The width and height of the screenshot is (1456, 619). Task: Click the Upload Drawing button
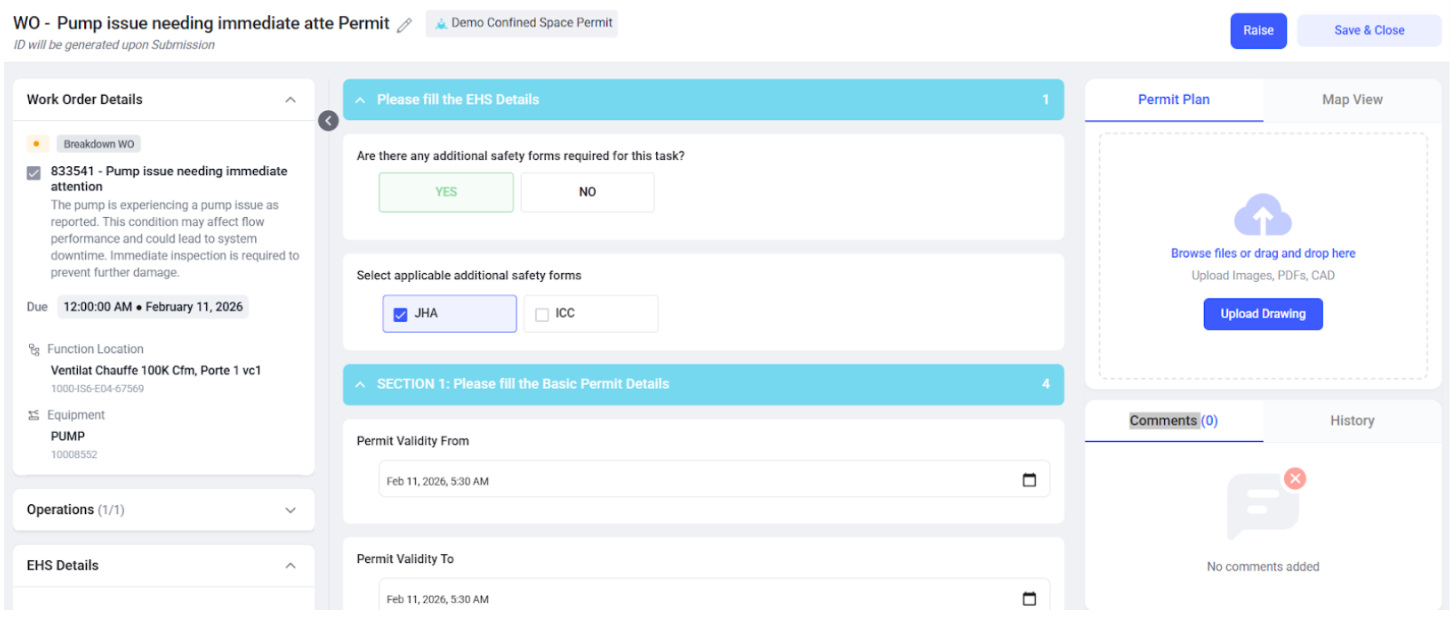pyautogui.click(x=1263, y=314)
